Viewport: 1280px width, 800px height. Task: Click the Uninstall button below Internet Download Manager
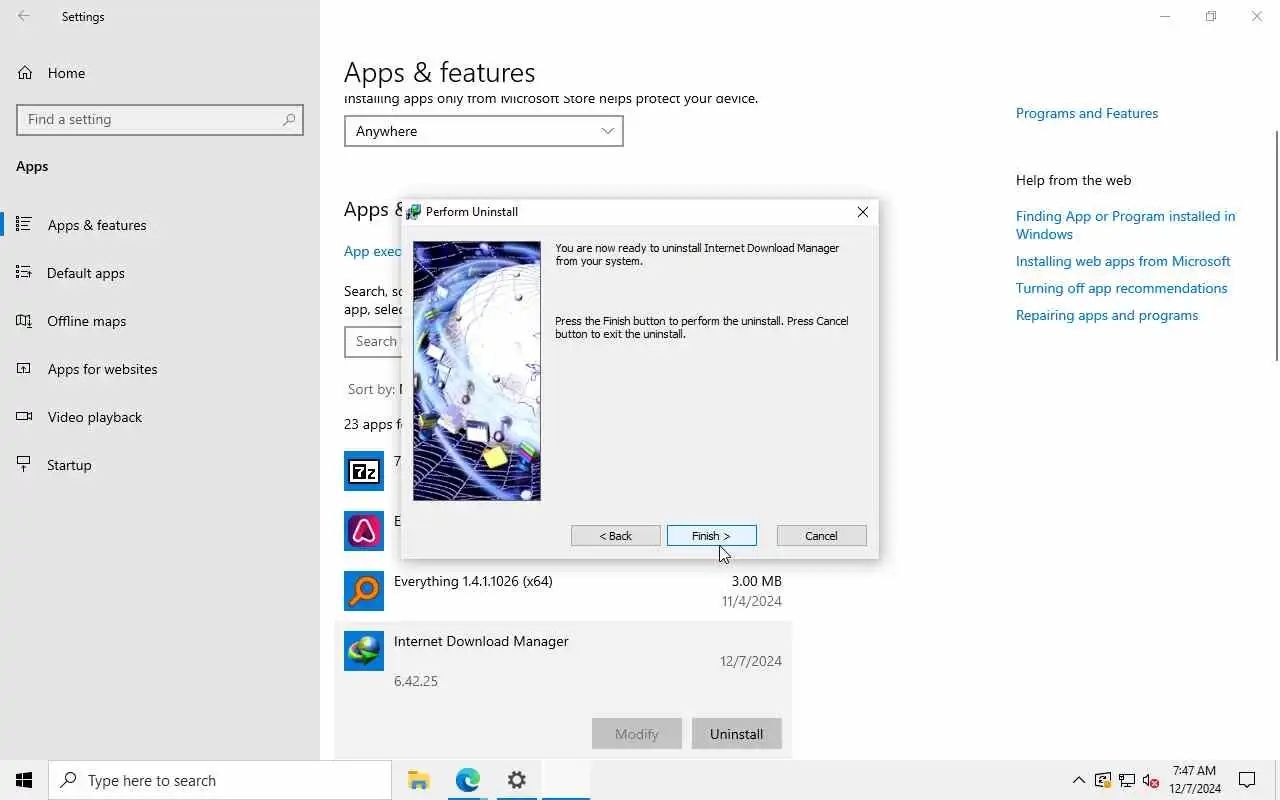pos(737,734)
